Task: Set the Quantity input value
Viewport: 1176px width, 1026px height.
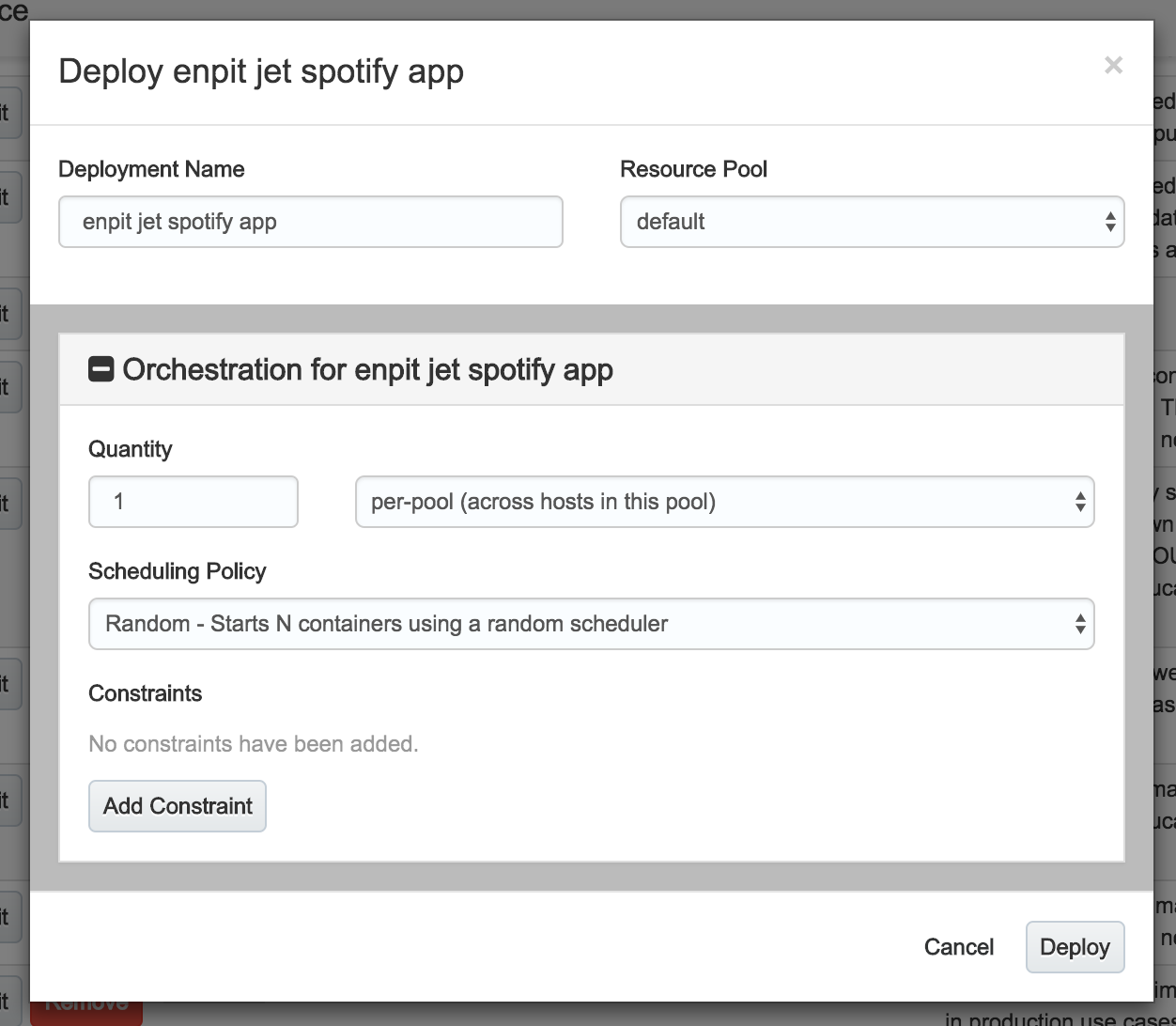Action: tap(193, 502)
